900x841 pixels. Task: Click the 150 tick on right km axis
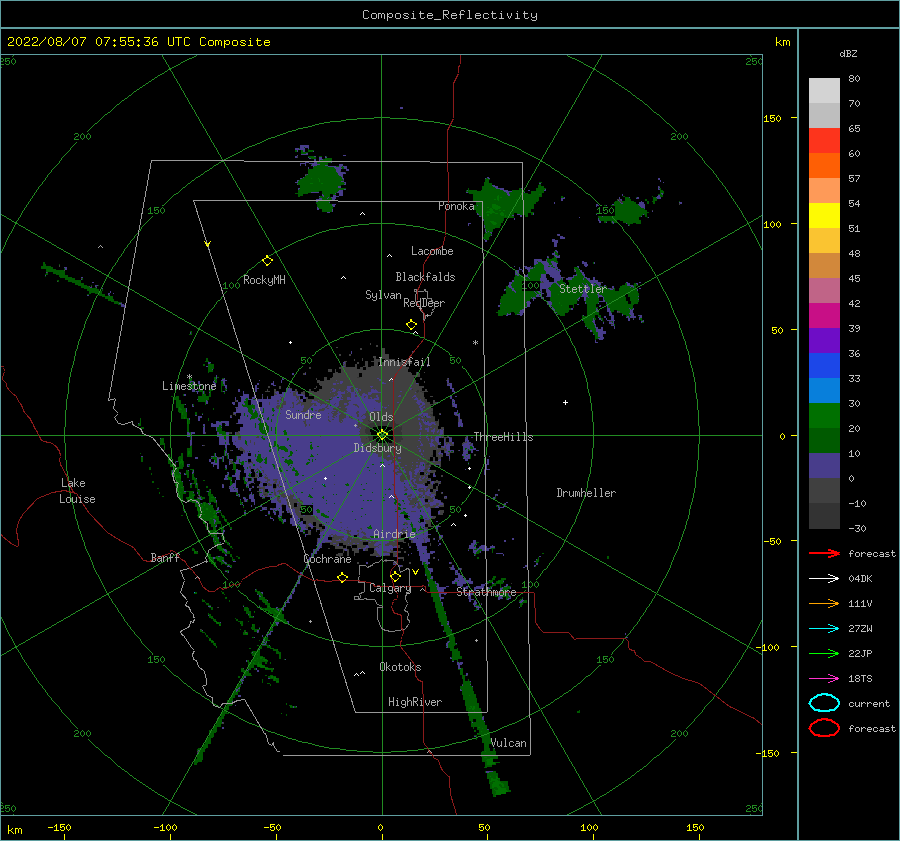(x=772, y=118)
